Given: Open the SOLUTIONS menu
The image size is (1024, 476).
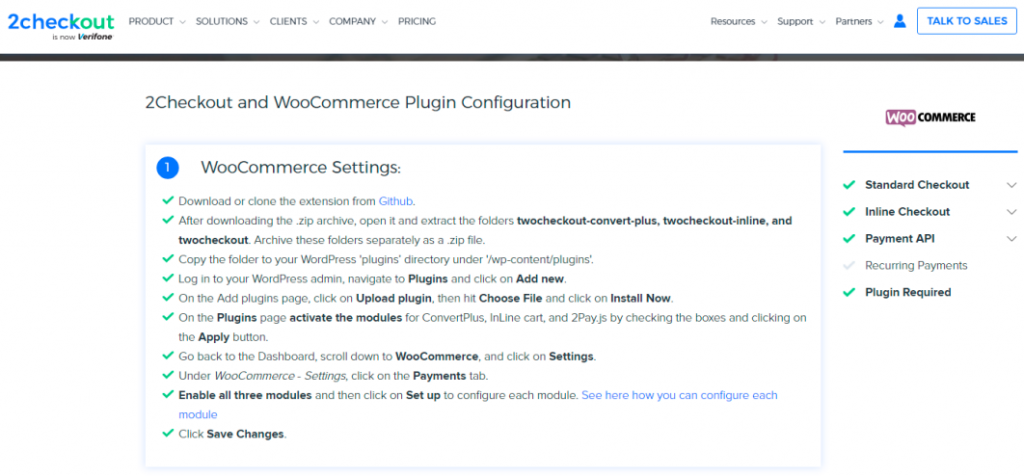Looking at the screenshot, I should click(227, 21).
